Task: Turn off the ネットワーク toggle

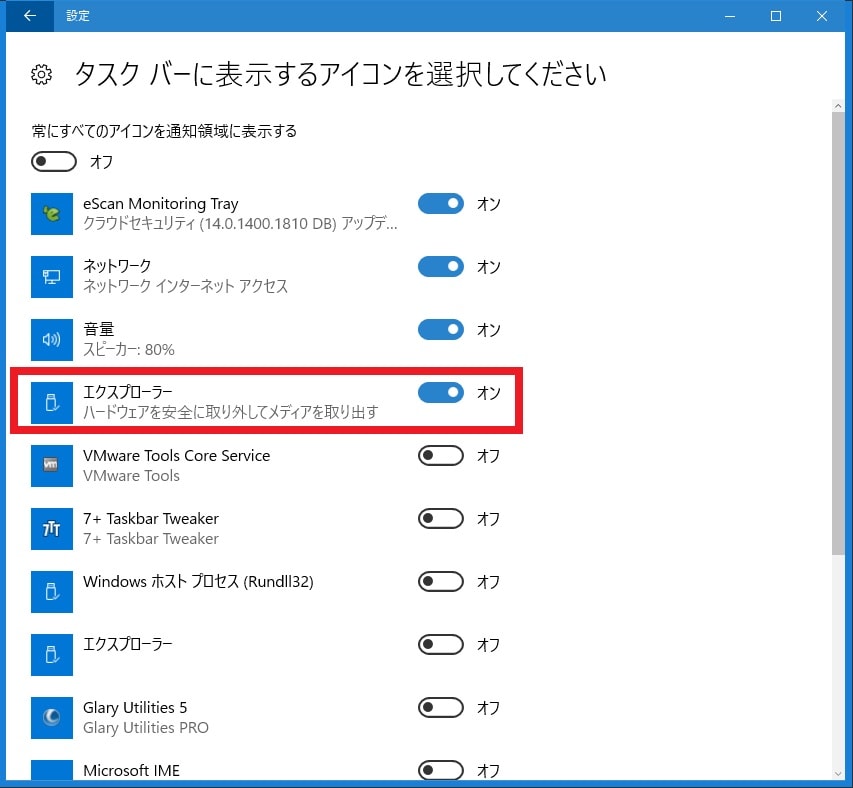Action: pyautogui.click(x=441, y=266)
